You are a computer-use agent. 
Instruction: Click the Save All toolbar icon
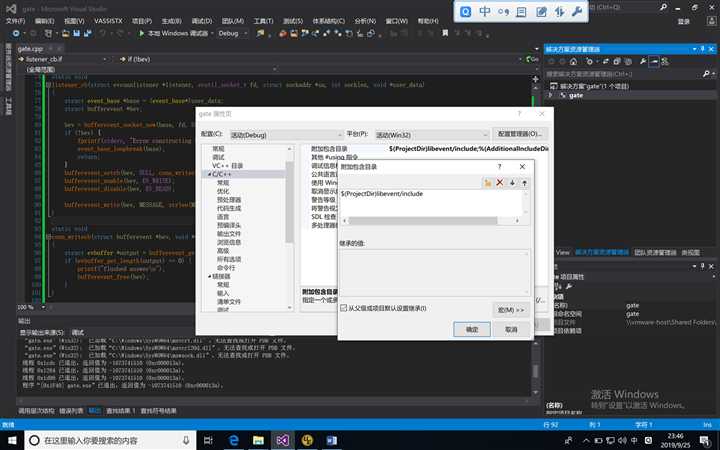click(87, 33)
